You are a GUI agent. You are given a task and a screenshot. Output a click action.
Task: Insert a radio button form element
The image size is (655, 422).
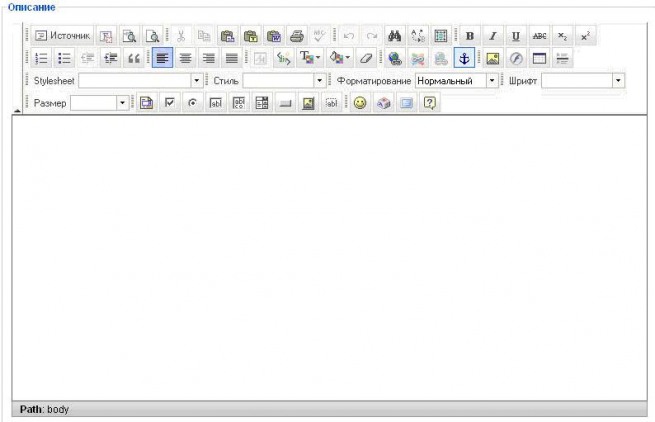[x=192, y=103]
